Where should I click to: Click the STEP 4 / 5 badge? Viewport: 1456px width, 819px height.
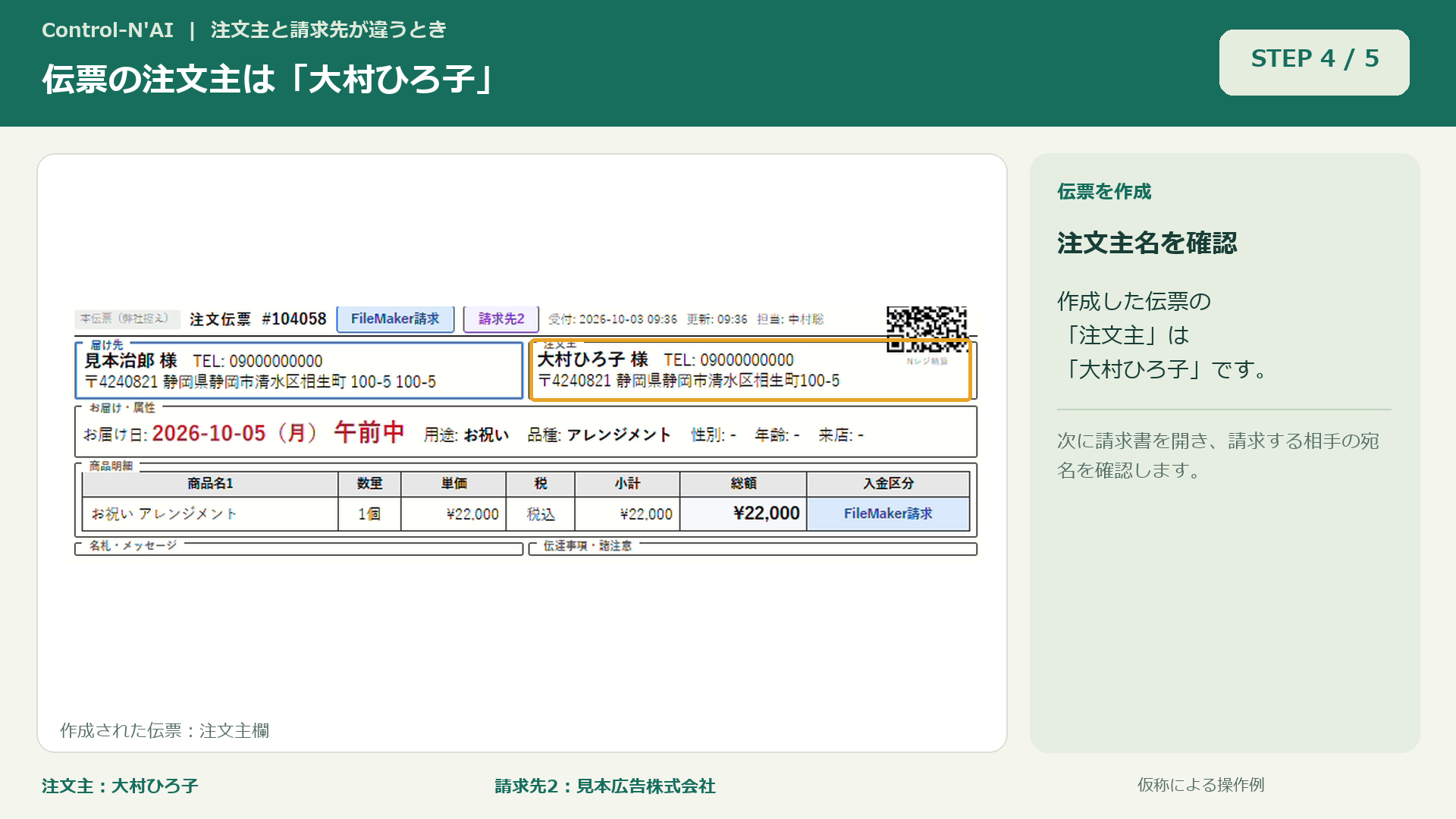coord(1314,62)
